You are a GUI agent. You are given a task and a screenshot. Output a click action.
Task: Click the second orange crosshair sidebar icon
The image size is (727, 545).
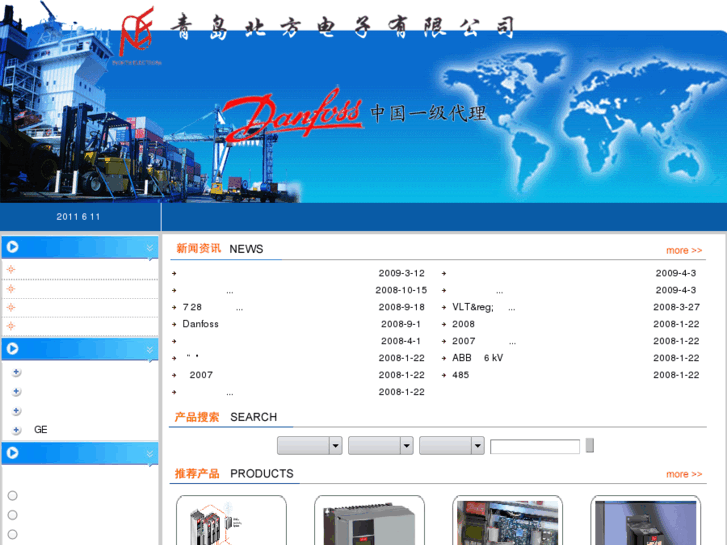(x=11, y=289)
